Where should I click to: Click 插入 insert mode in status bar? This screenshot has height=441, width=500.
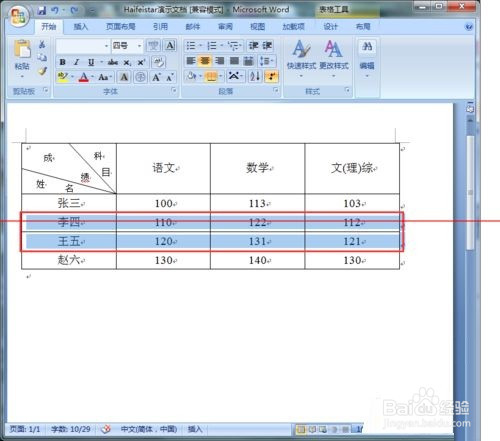(195, 429)
